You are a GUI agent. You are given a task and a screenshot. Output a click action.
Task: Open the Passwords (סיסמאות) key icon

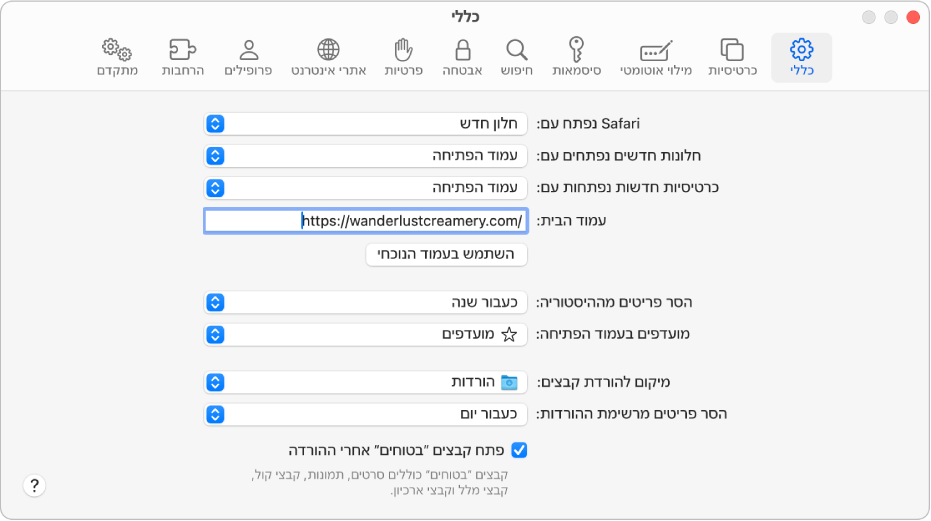pos(576,57)
